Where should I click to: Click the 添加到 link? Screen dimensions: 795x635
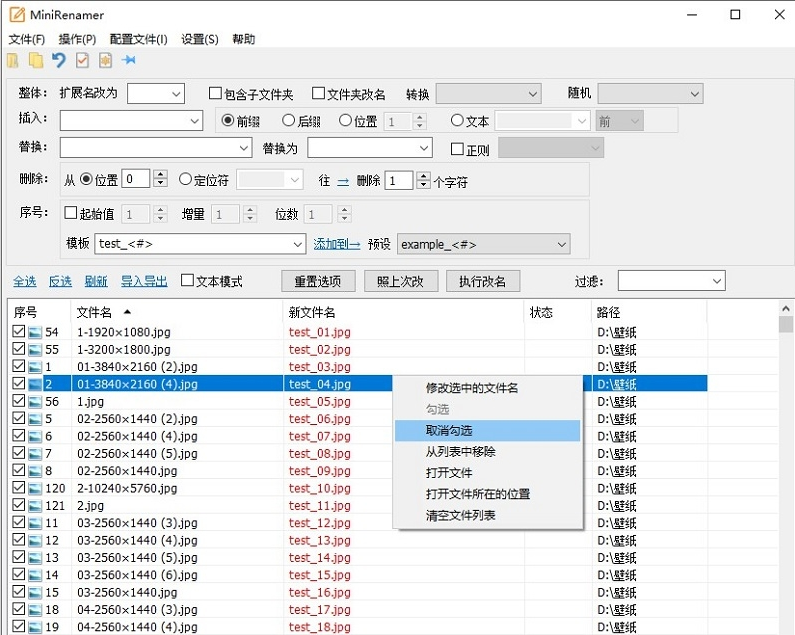(337, 244)
